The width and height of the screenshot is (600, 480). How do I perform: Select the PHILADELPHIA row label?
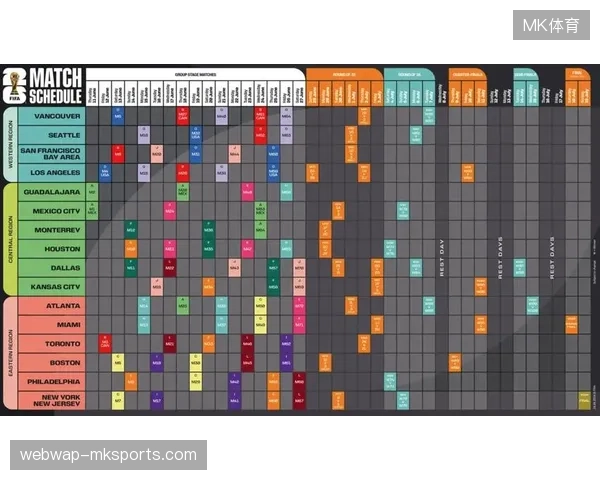click(x=54, y=382)
